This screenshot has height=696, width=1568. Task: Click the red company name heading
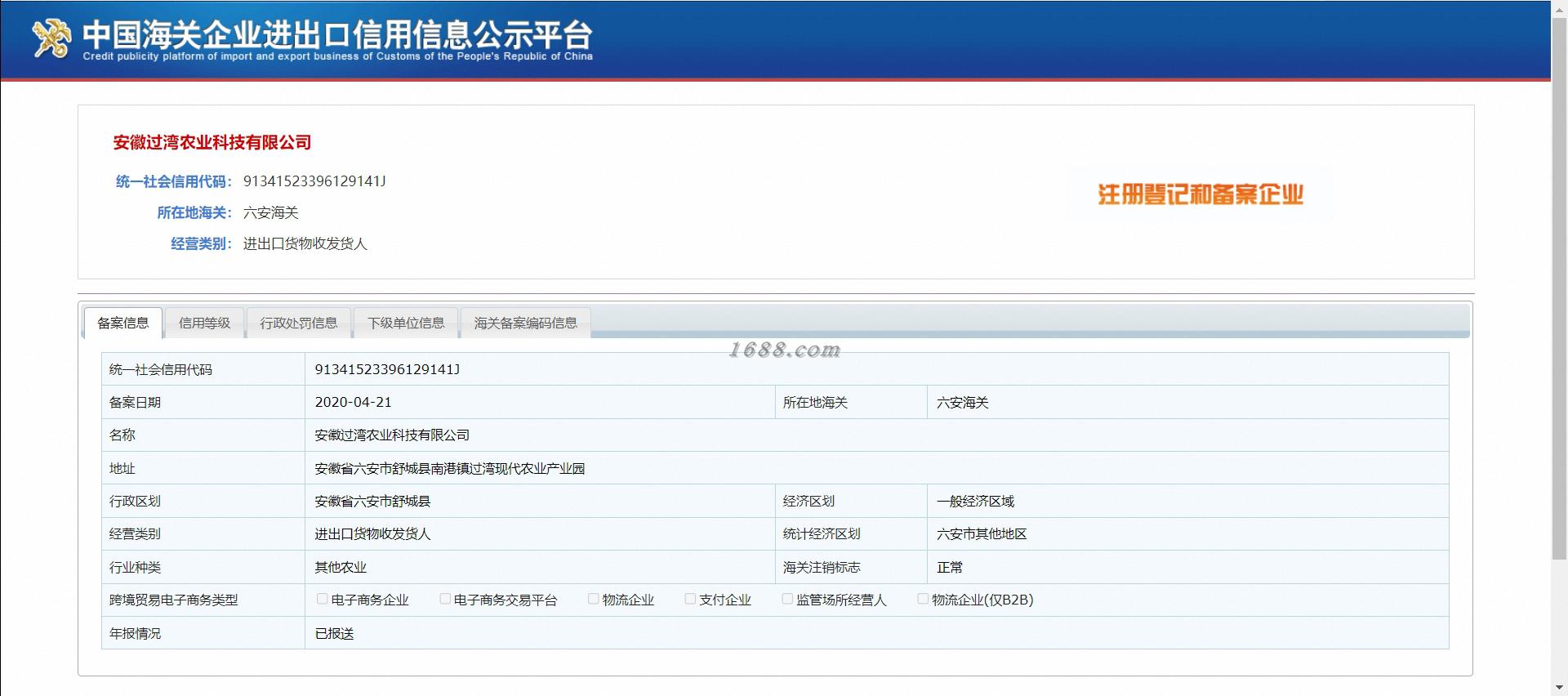coord(212,142)
